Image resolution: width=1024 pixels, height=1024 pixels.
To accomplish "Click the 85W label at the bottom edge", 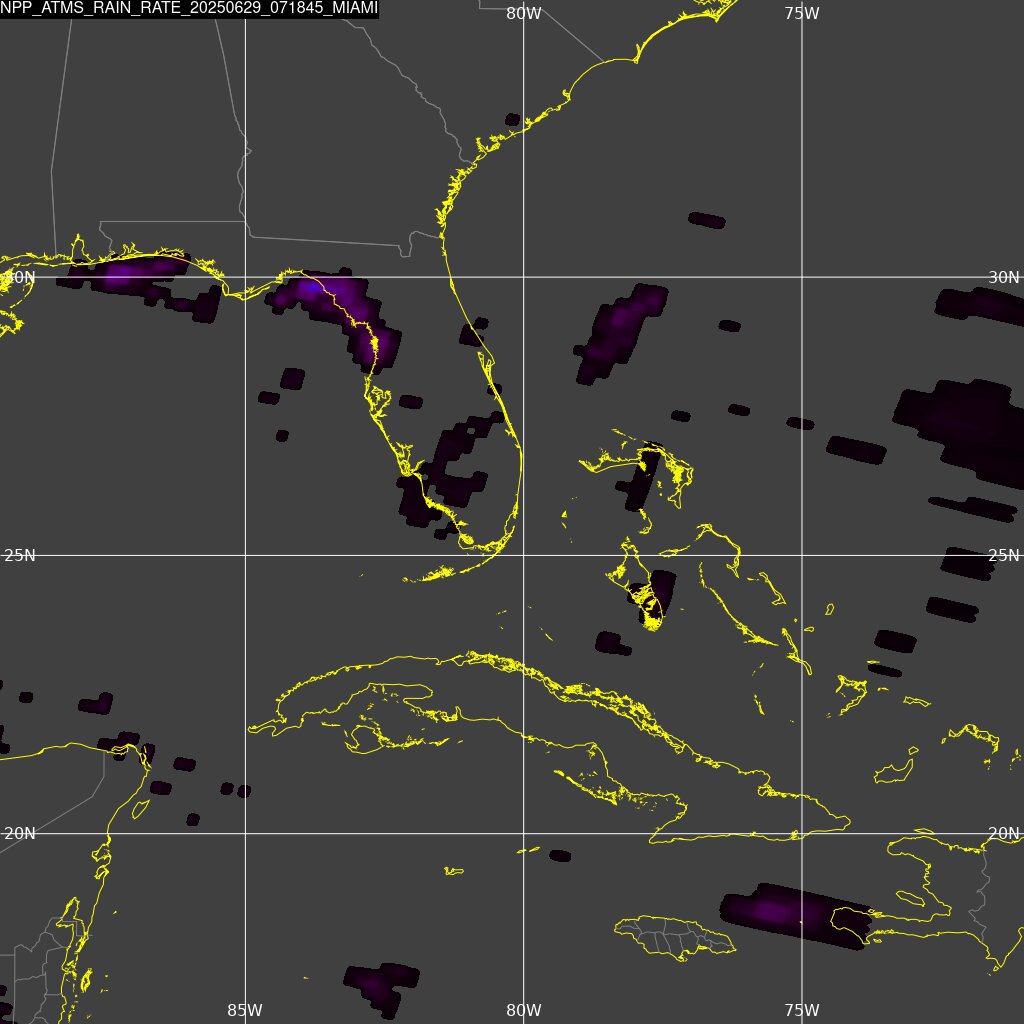I will coord(245,1010).
